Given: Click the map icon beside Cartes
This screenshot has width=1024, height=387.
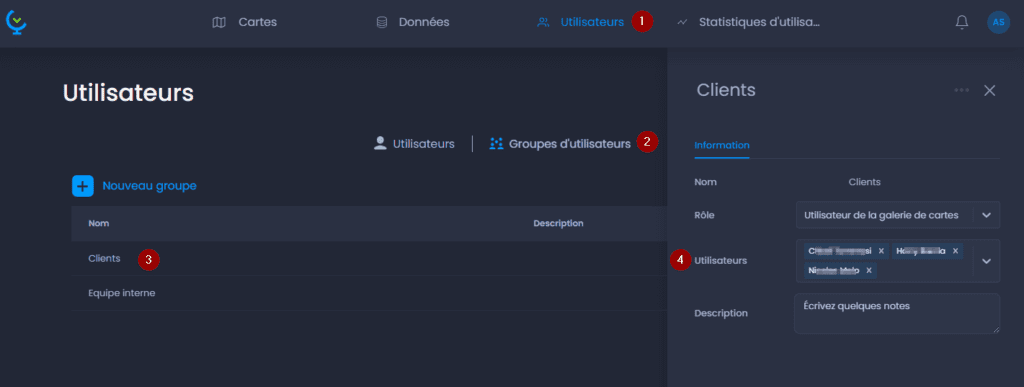Looking at the screenshot, I should point(219,22).
